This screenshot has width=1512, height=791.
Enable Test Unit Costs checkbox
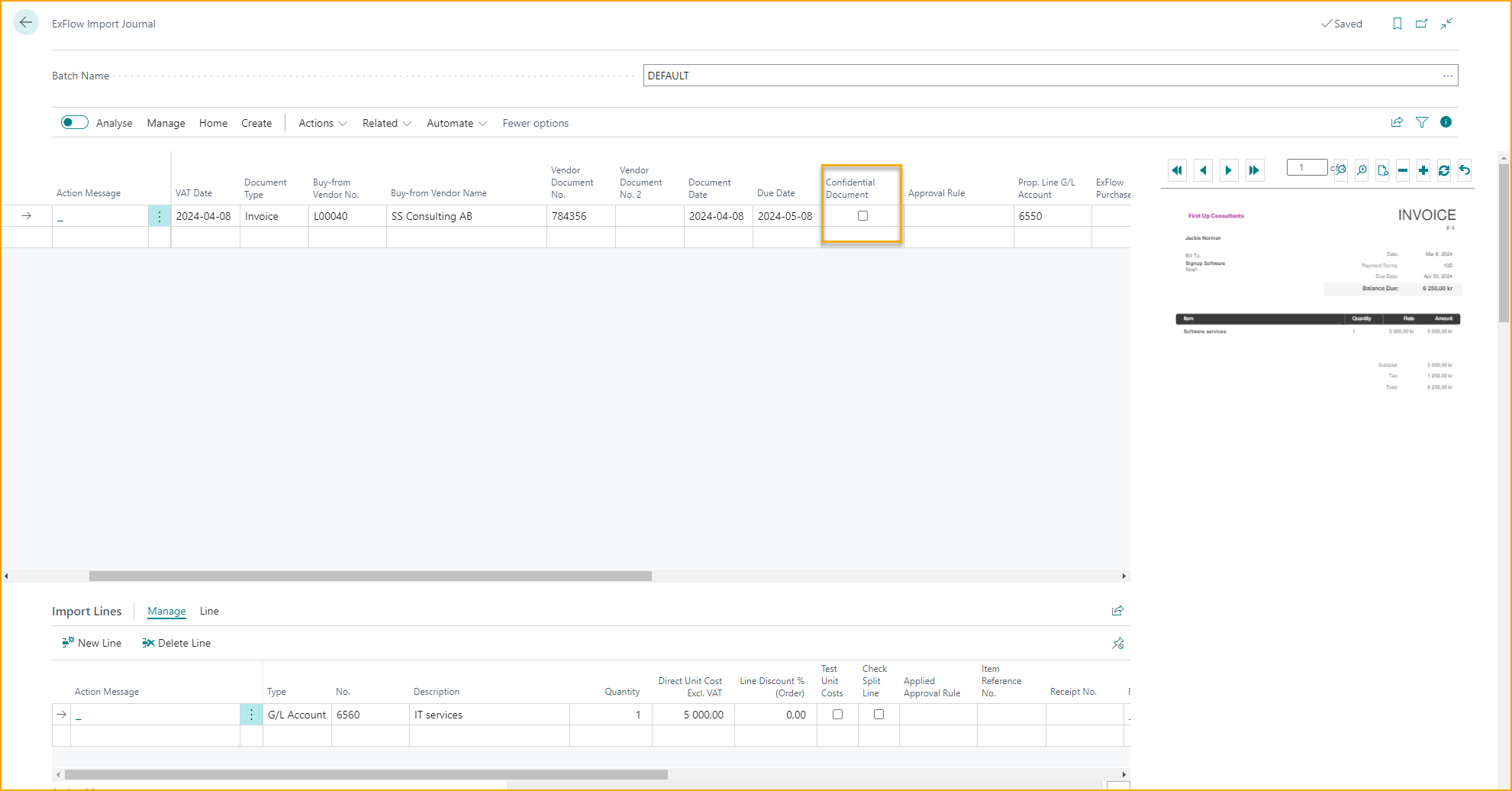click(837, 715)
